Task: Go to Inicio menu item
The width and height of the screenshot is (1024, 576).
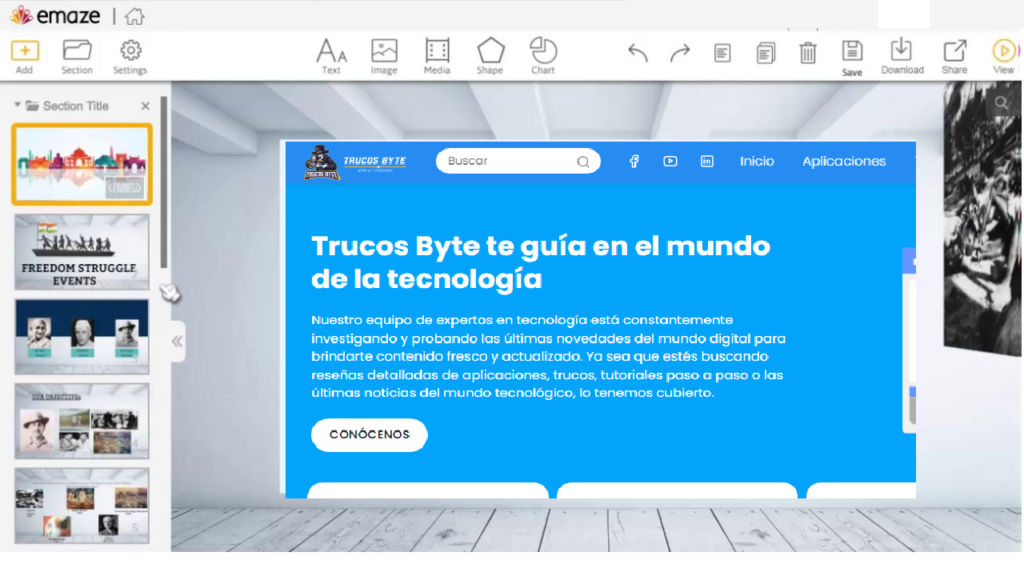Action: [757, 161]
